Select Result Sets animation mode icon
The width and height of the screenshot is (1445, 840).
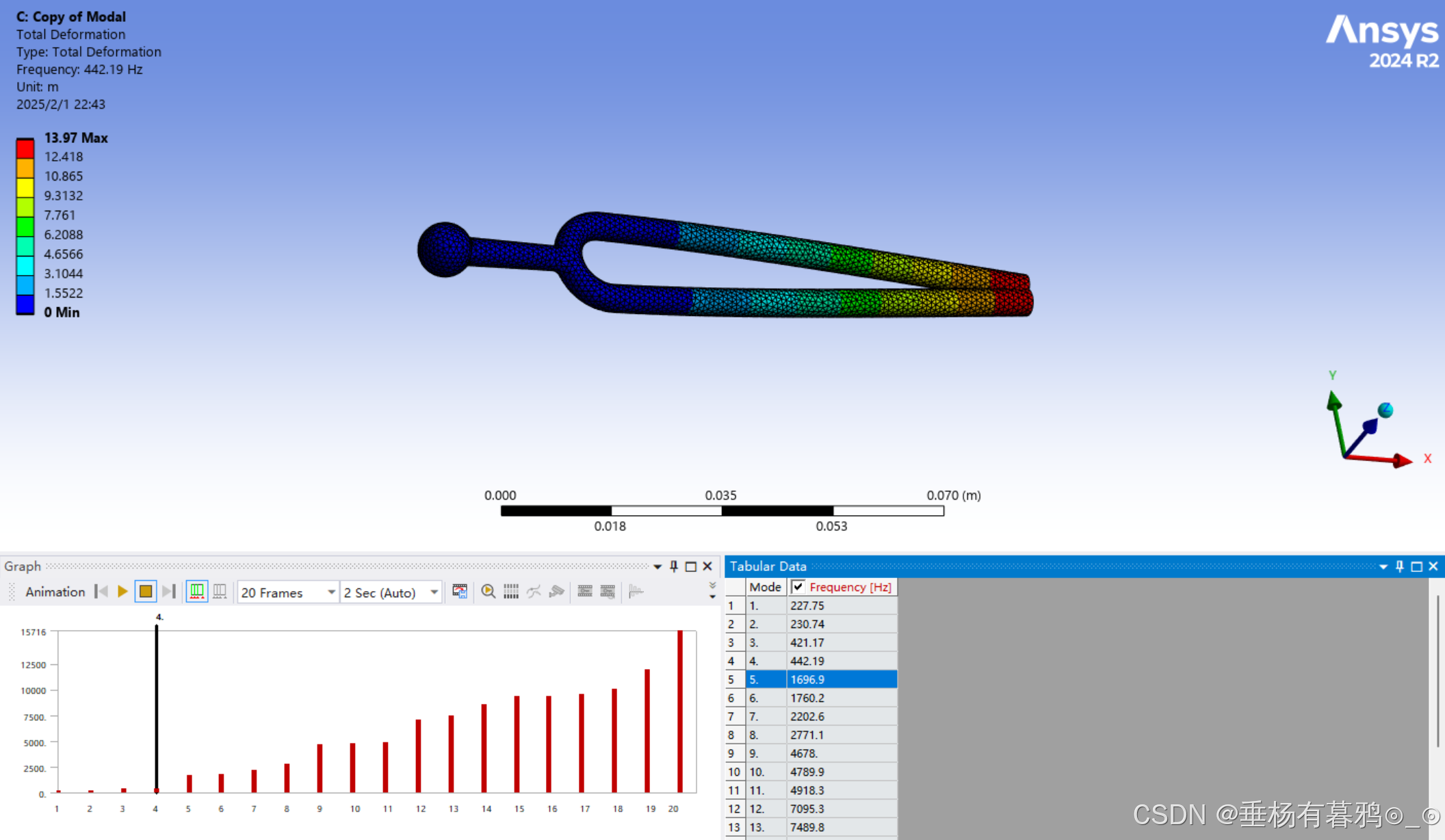[220, 592]
